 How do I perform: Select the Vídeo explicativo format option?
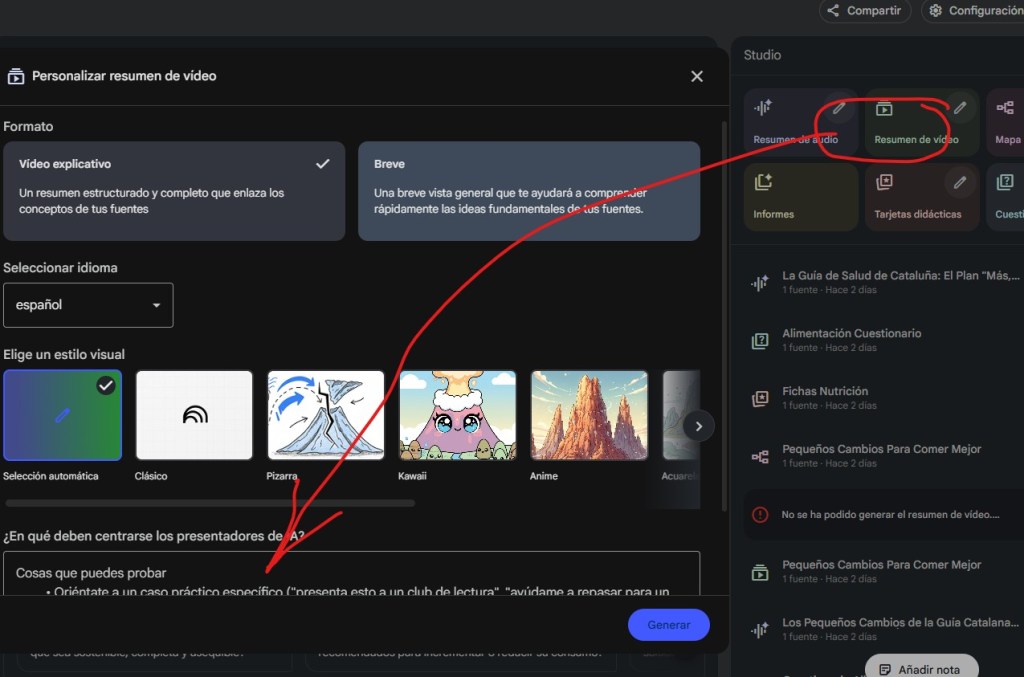tap(174, 190)
